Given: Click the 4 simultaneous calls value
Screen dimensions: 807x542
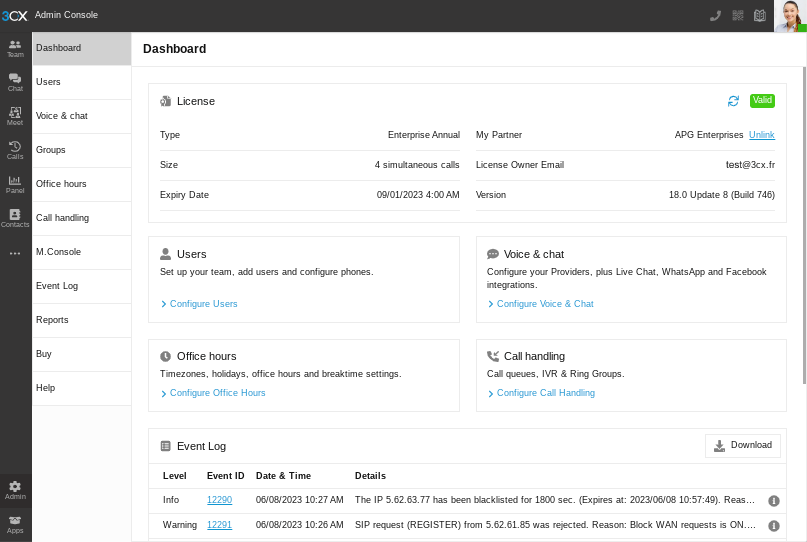Looking at the screenshot, I should 417,165.
